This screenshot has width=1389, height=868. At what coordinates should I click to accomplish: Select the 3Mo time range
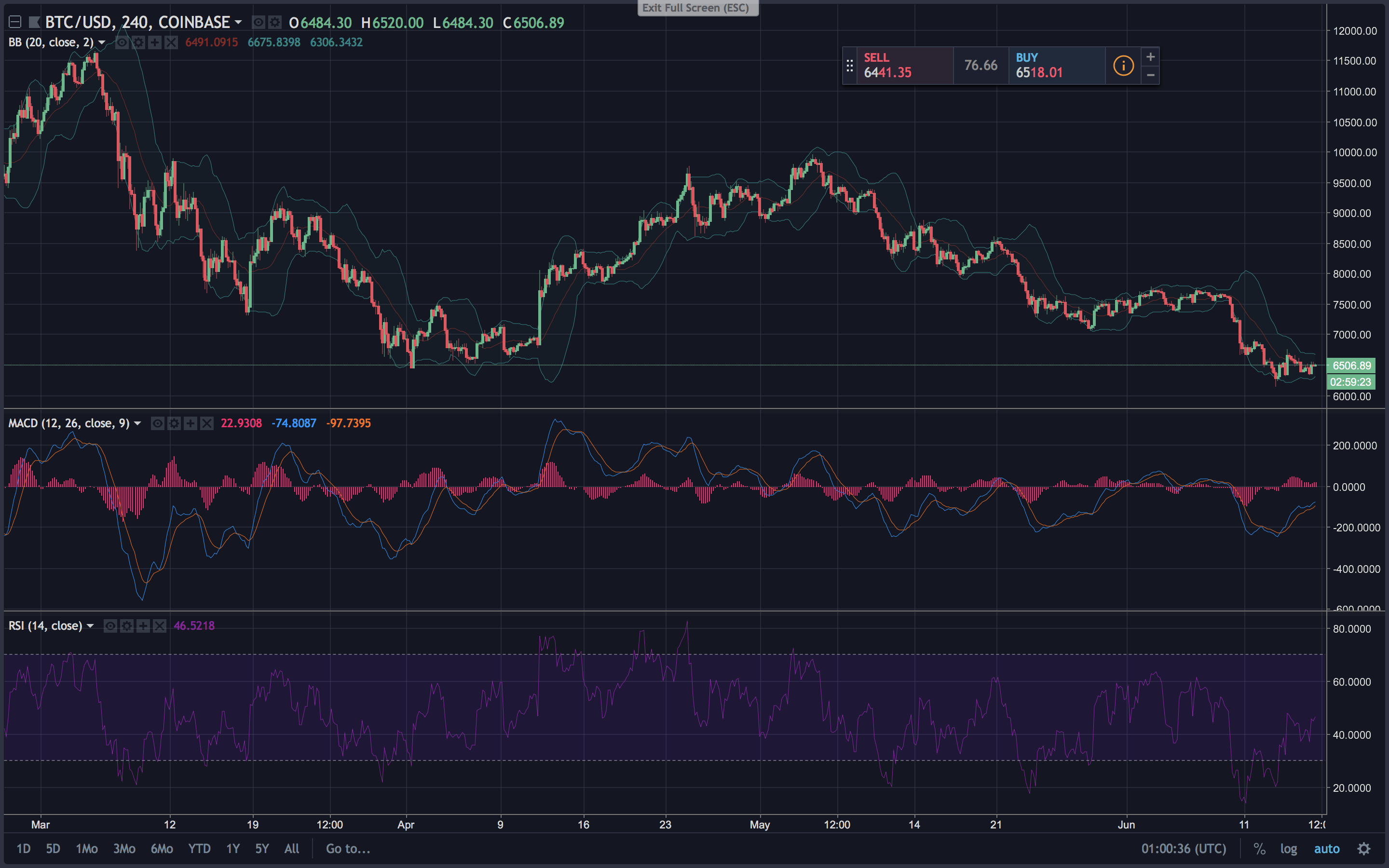click(124, 849)
